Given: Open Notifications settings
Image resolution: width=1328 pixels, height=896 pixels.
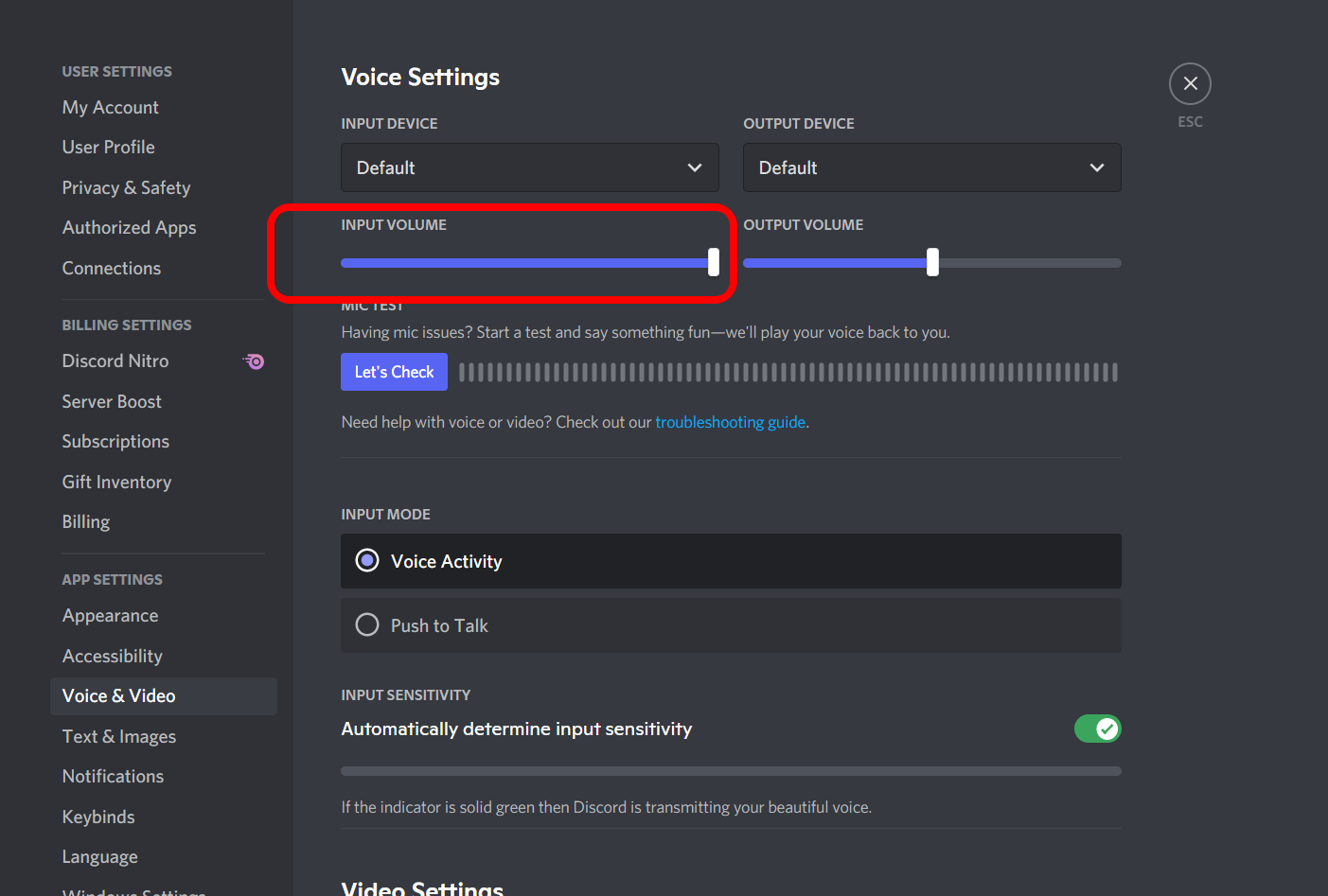Looking at the screenshot, I should tap(114, 777).
